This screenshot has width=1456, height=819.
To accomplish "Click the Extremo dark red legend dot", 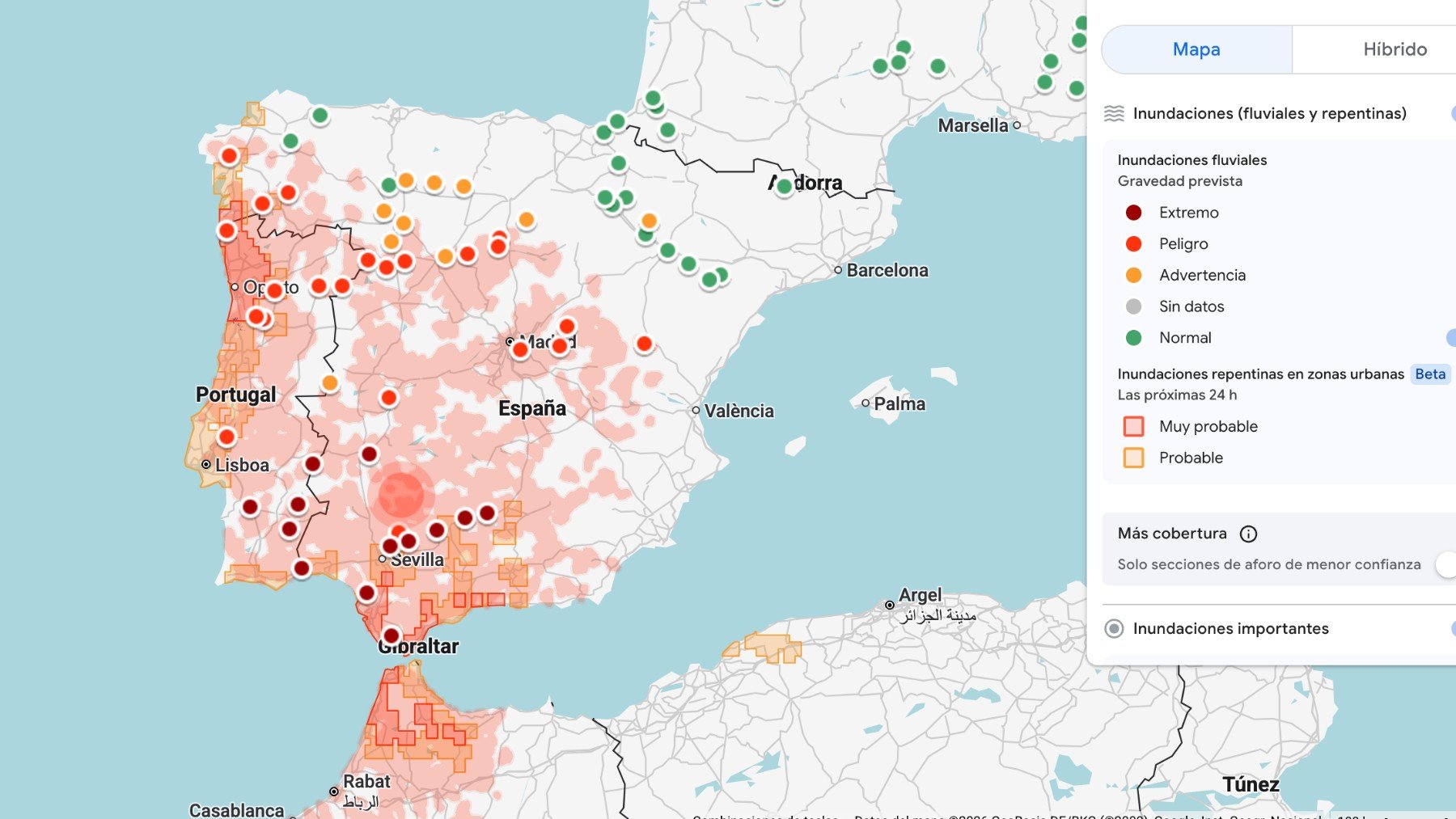I will [1133, 213].
